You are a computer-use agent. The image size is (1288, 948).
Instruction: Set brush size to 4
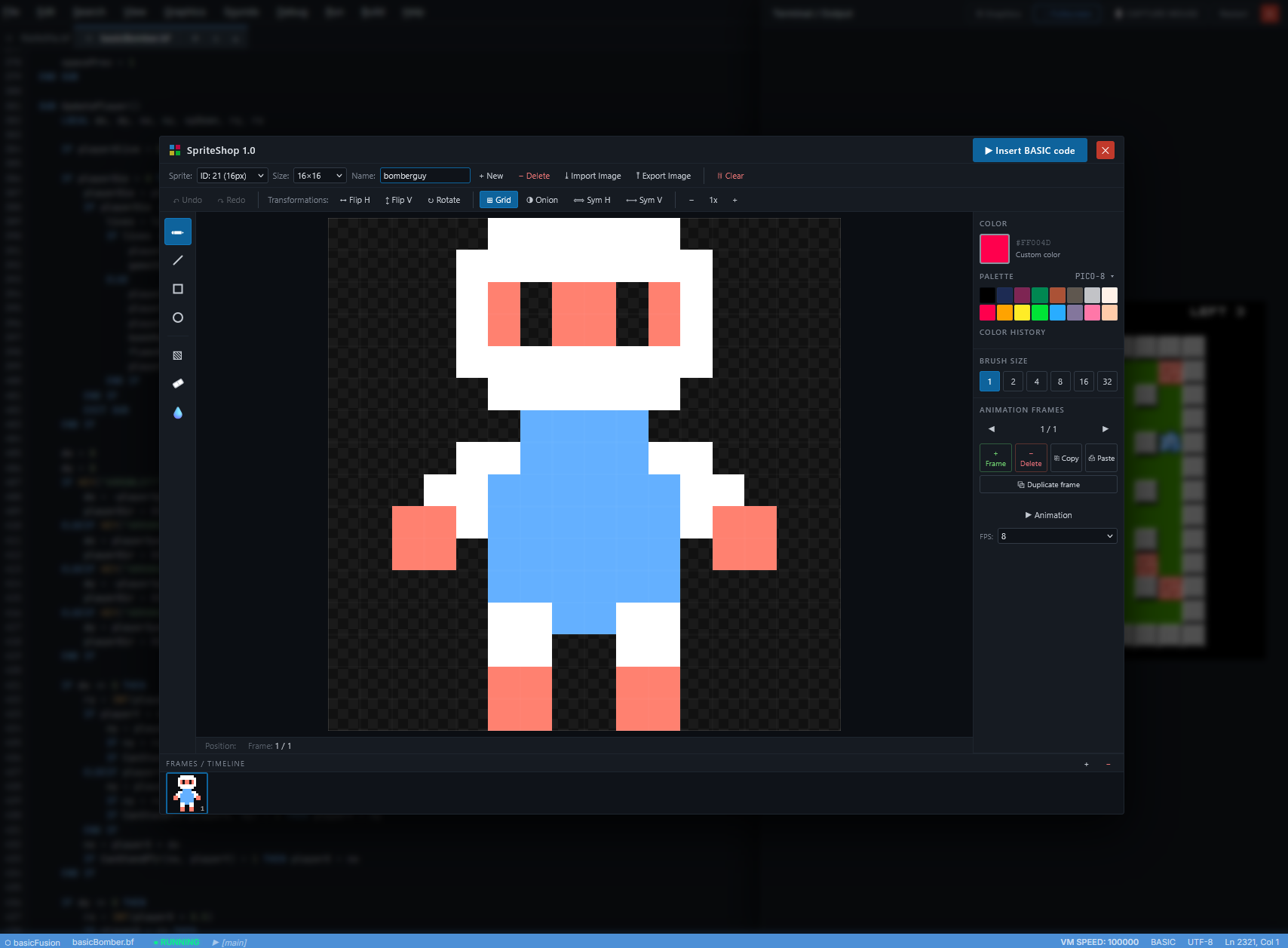[1036, 382]
